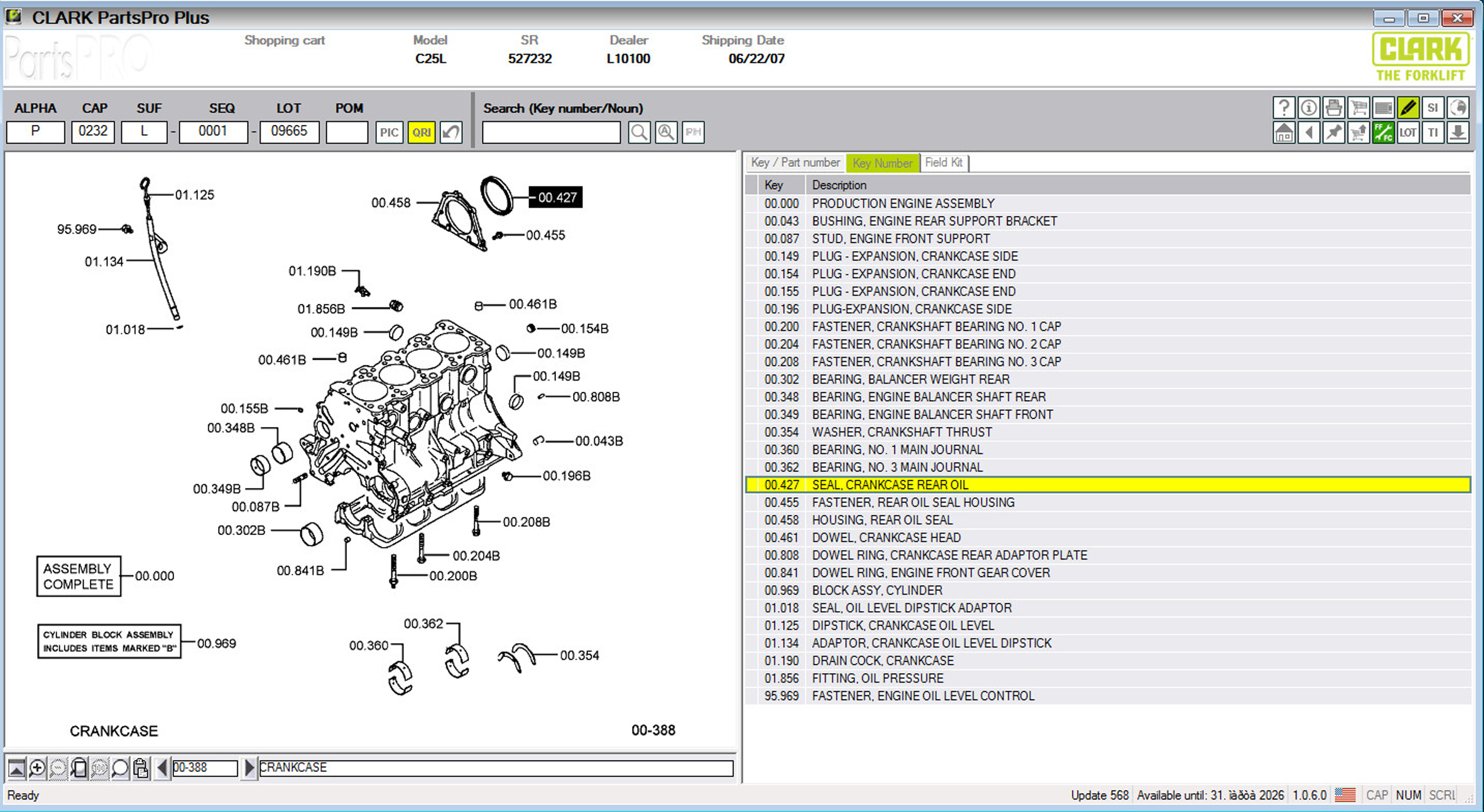Click the pushpin bookmark icon
The width and height of the screenshot is (1484, 812).
pyautogui.click(x=1333, y=133)
